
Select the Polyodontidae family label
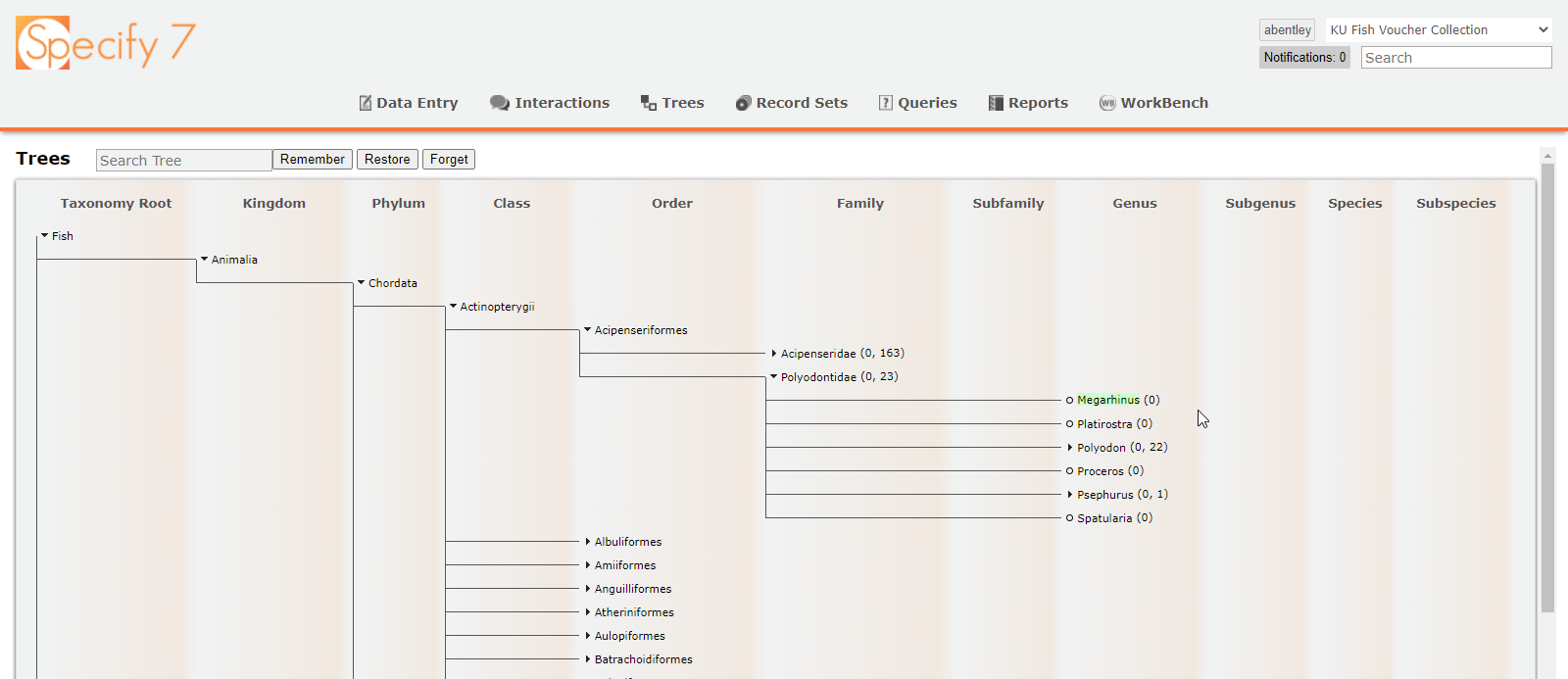(818, 377)
